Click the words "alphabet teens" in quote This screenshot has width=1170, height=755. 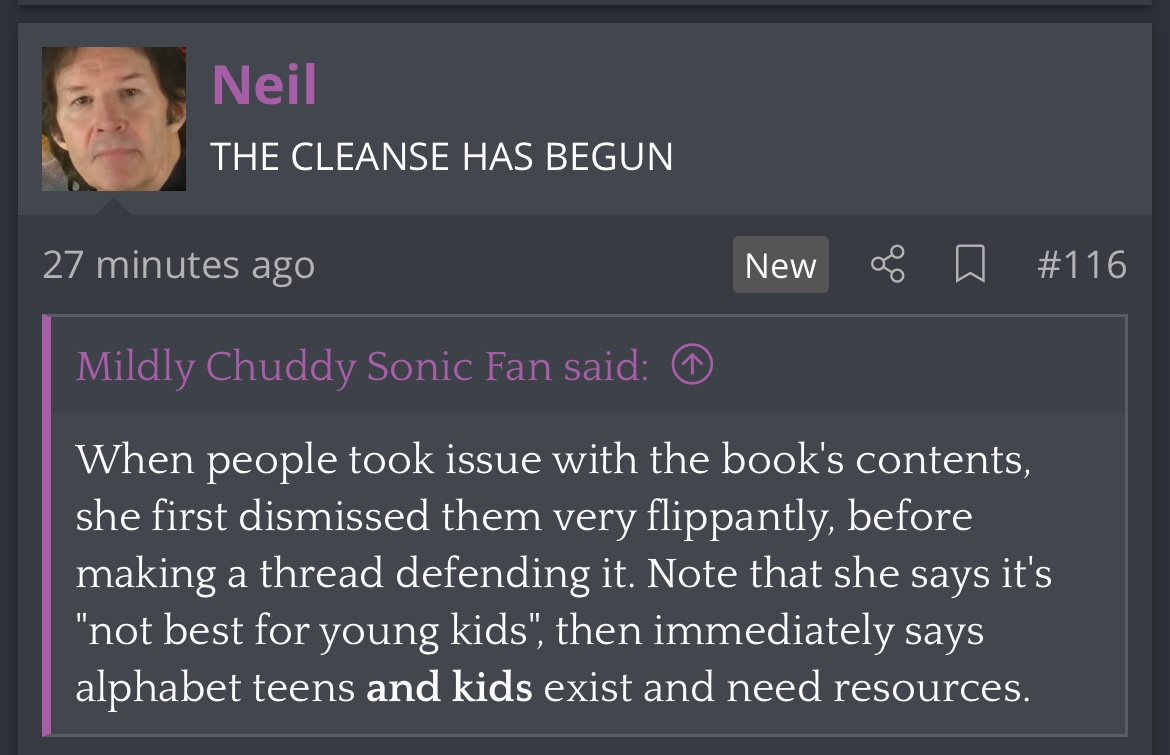[x=215, y=688]
